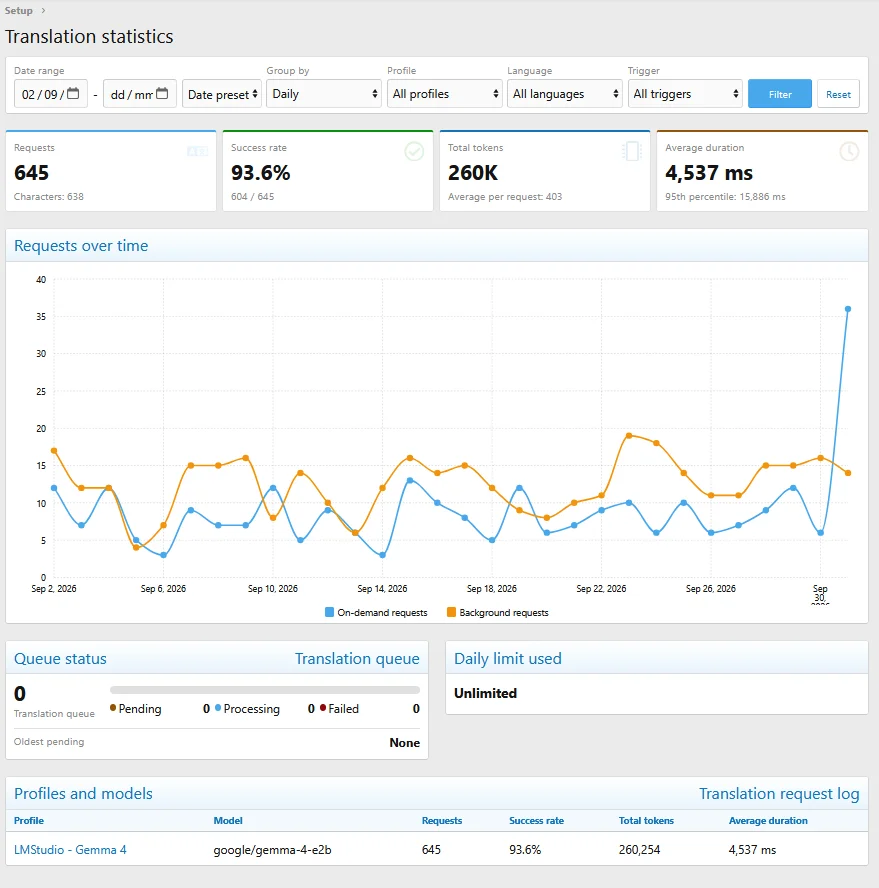Open the All profiles dropdown
Screen dimensions: 879x888
point(445,94)
